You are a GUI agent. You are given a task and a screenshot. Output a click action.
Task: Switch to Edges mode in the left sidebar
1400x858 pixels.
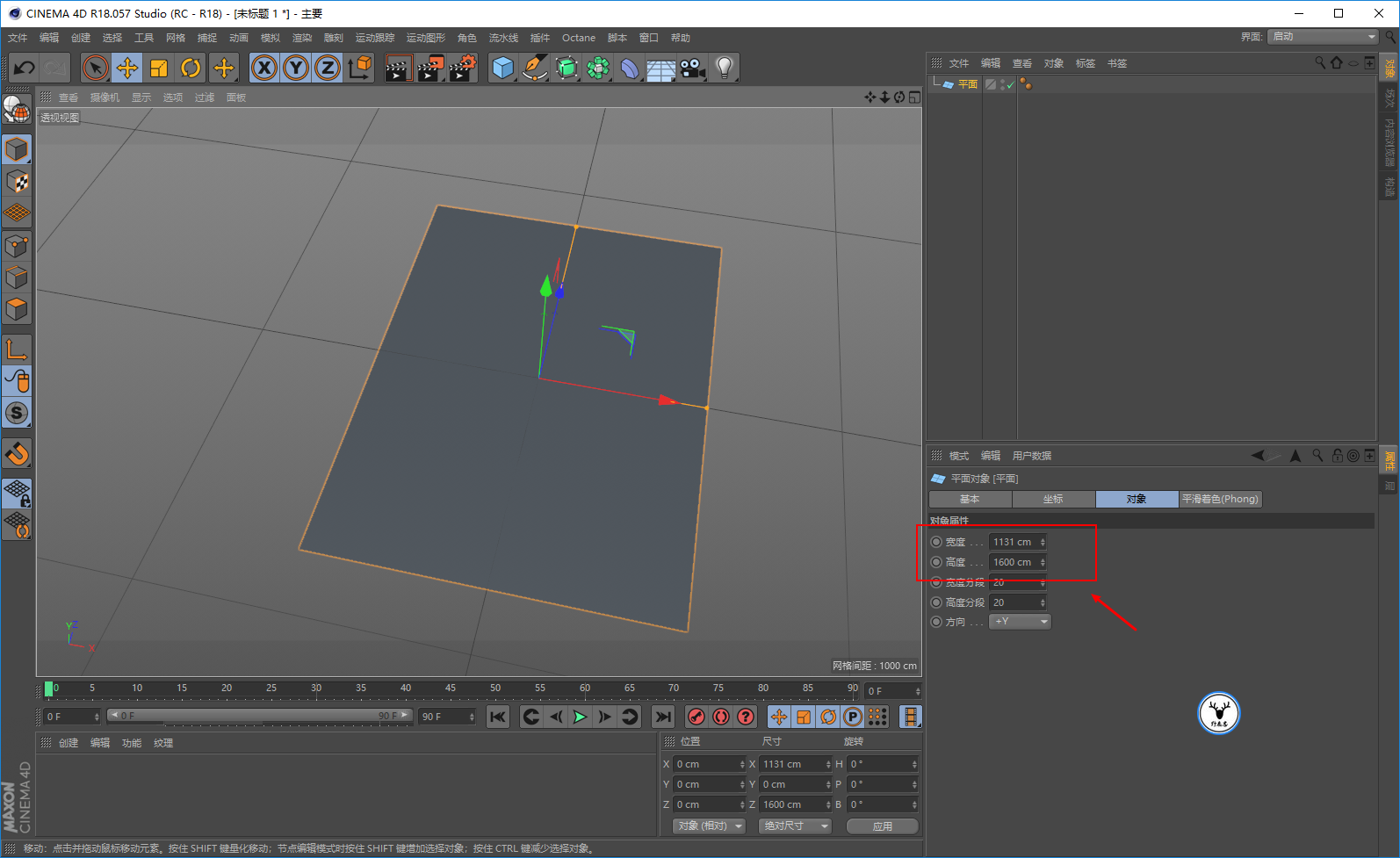pos(17,278)
